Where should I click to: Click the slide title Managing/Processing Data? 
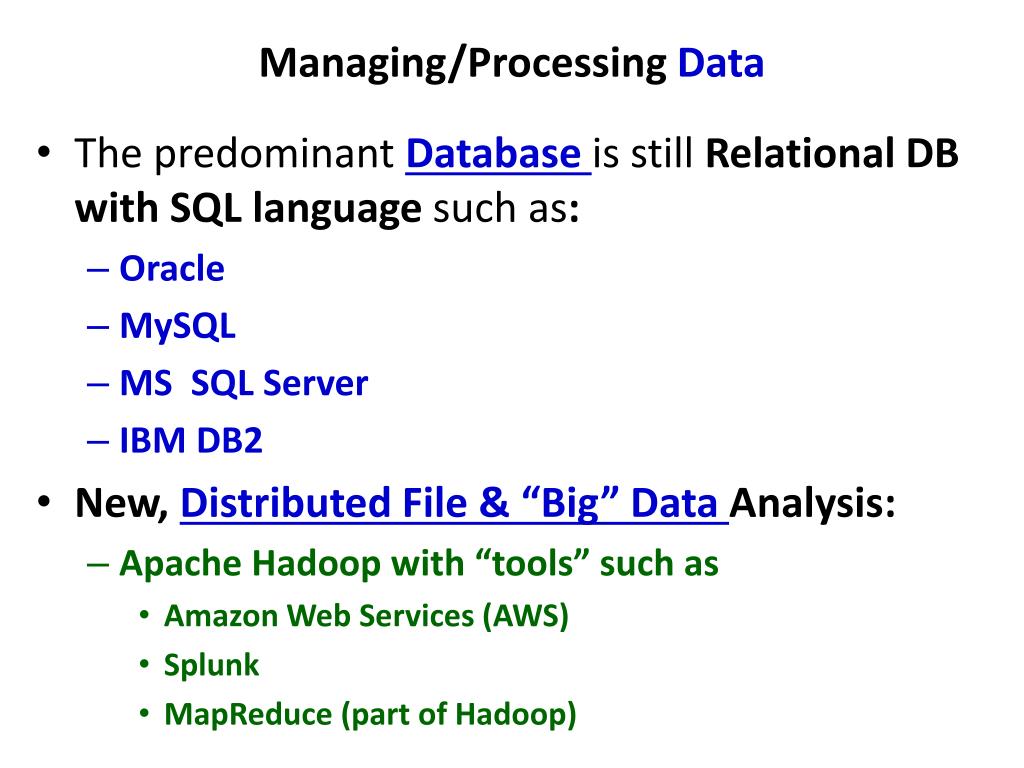pyautogui.click(x=511, y=64)
